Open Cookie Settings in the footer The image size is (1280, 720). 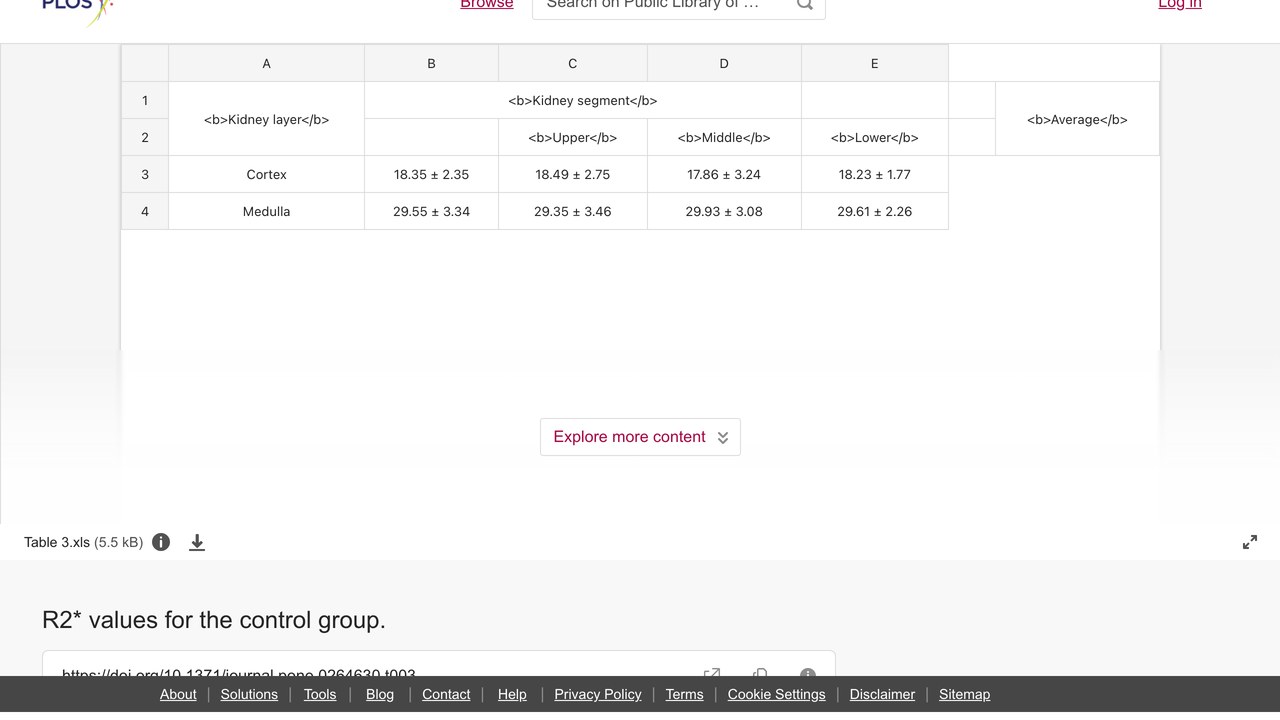(x=777, y=694)
